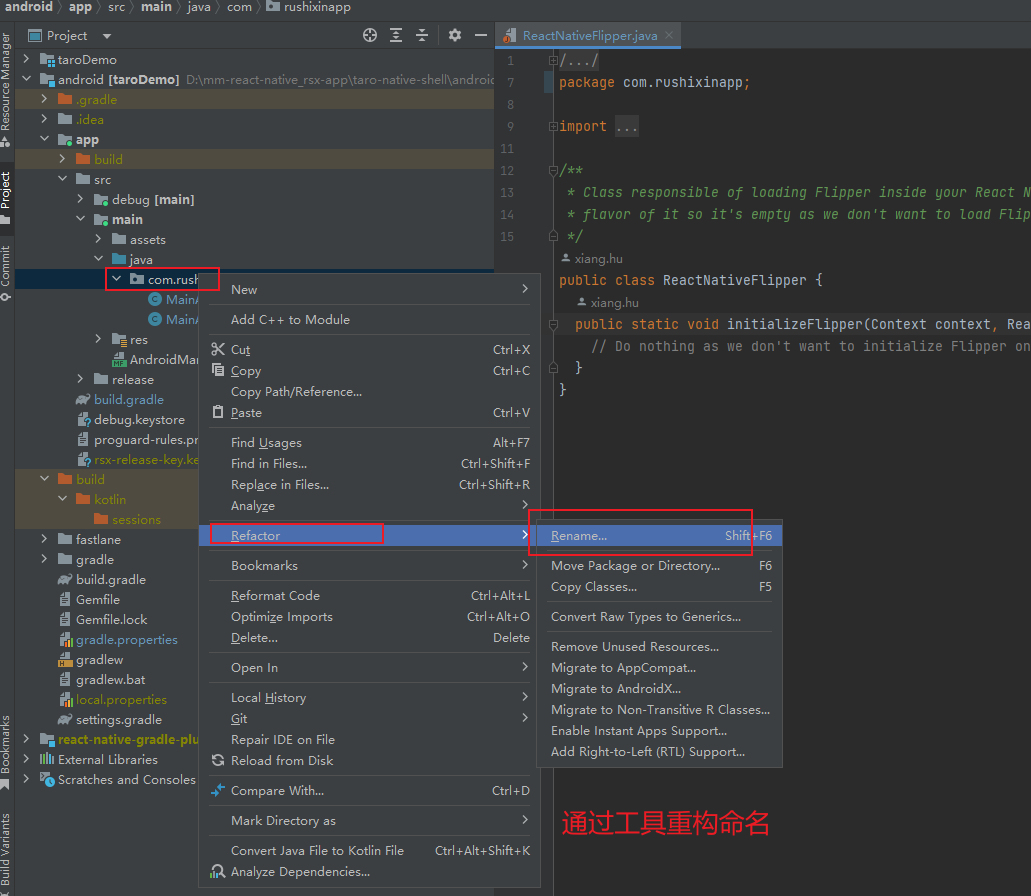Click Copy Path/Reference... entry
The image size is (1031, 896).
click(370, 392)
